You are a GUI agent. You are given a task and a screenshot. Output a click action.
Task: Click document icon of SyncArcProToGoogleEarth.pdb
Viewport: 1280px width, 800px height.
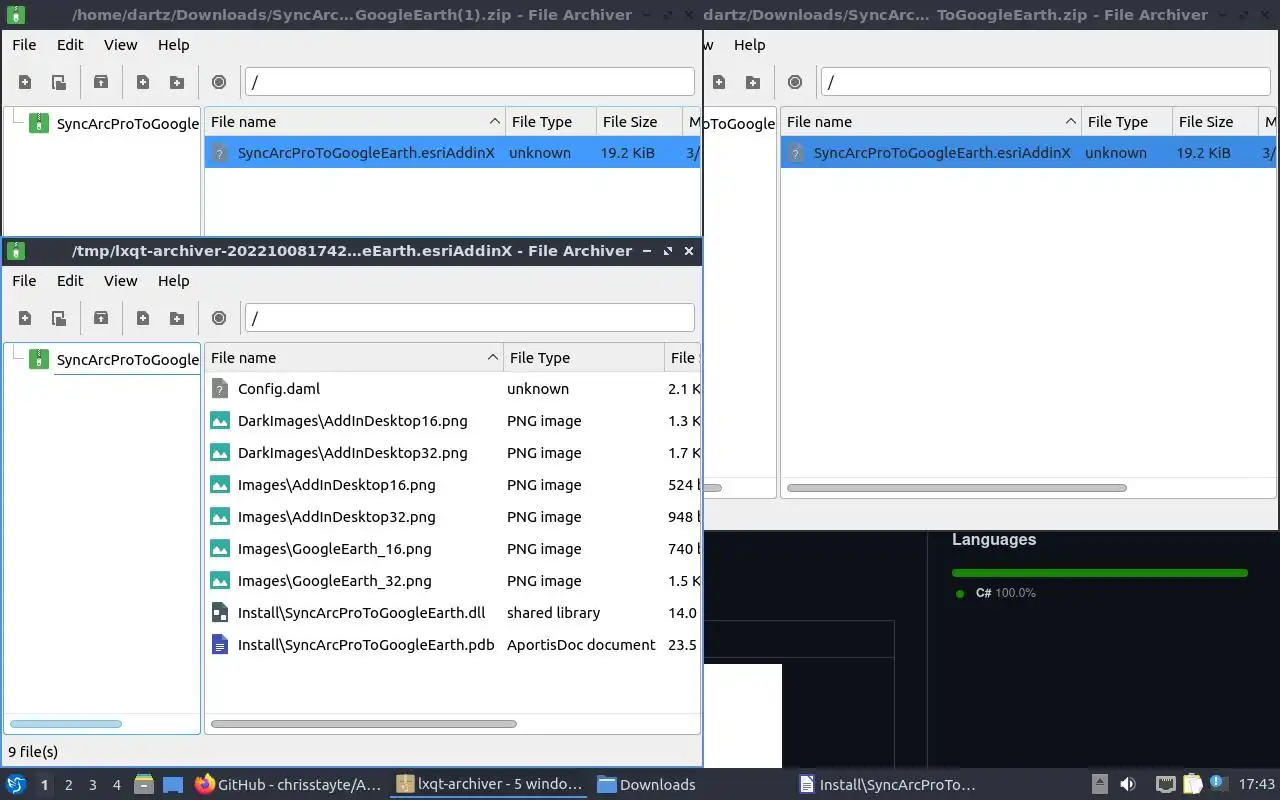click(220, 645)
